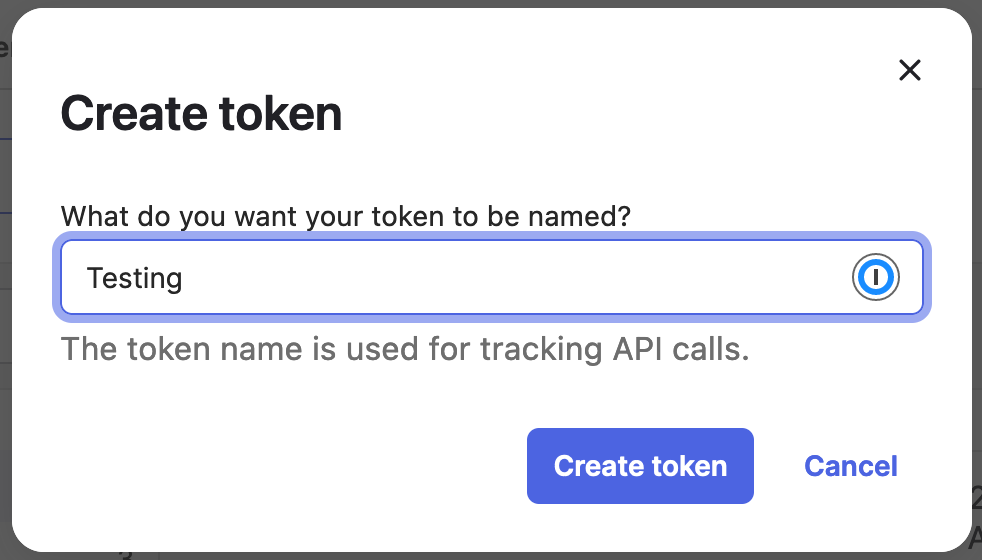Click the Create token dialog heading
Screen dimensions: 982x560
[202, 114]
